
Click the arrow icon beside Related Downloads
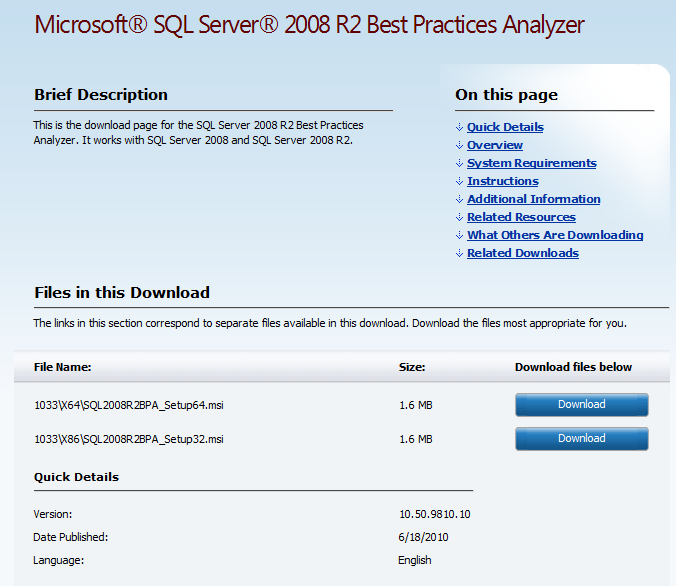460,253
